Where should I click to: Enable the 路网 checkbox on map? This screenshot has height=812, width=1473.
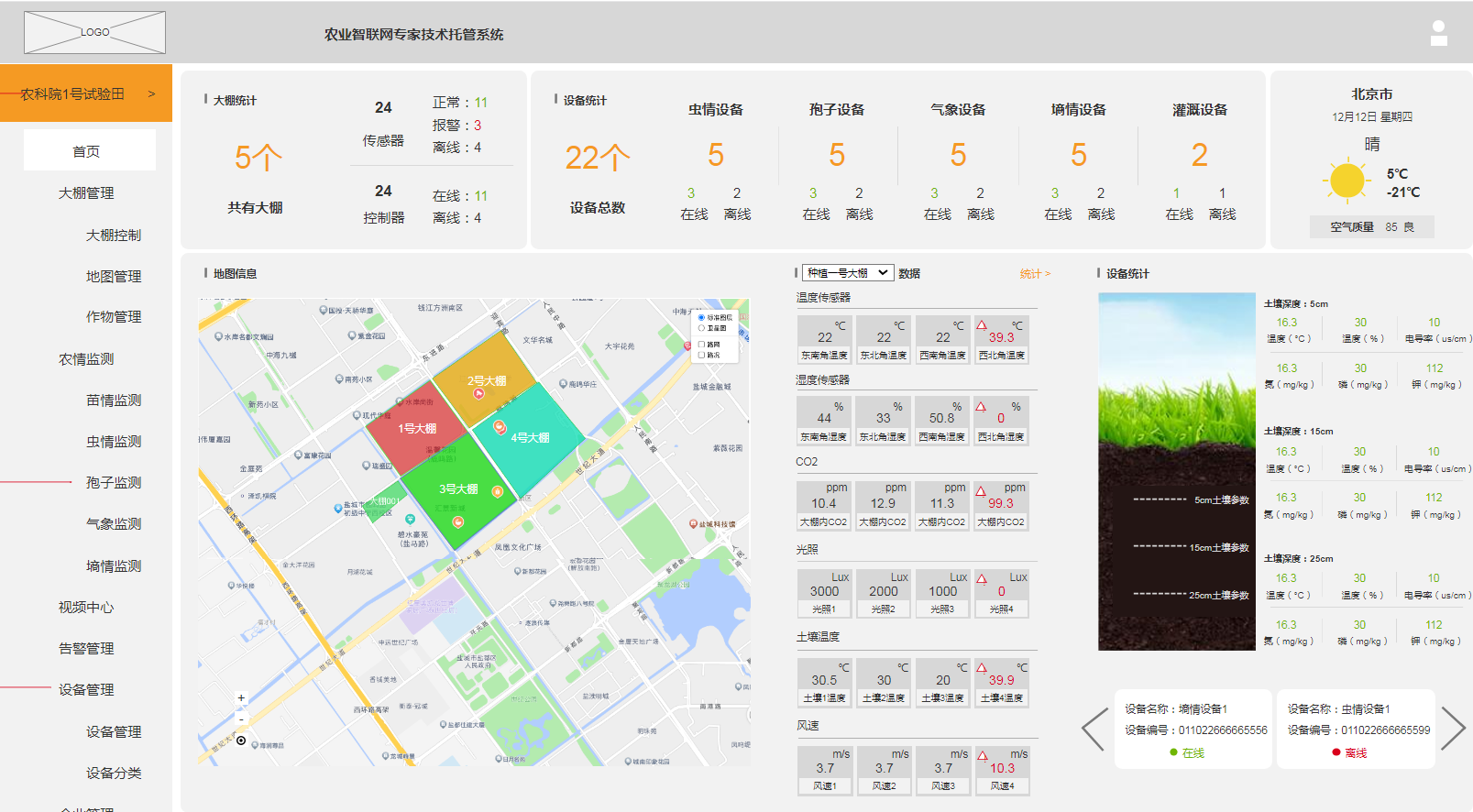pos(702,345)
